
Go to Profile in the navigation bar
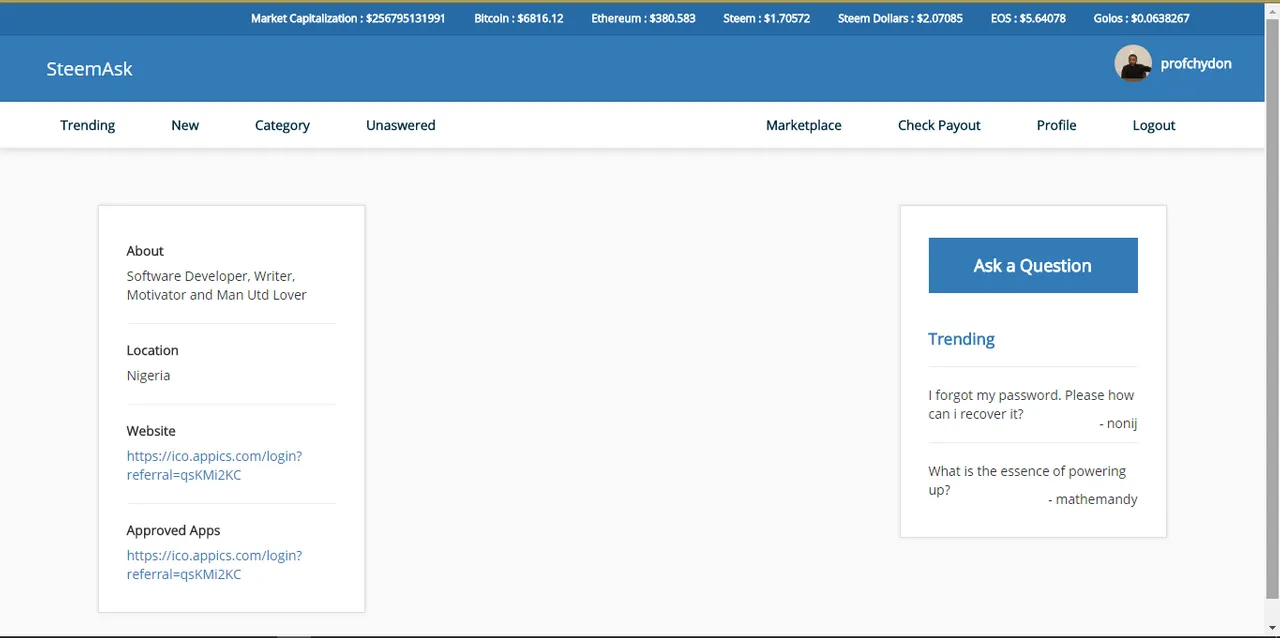click(x=1056, y=125)
